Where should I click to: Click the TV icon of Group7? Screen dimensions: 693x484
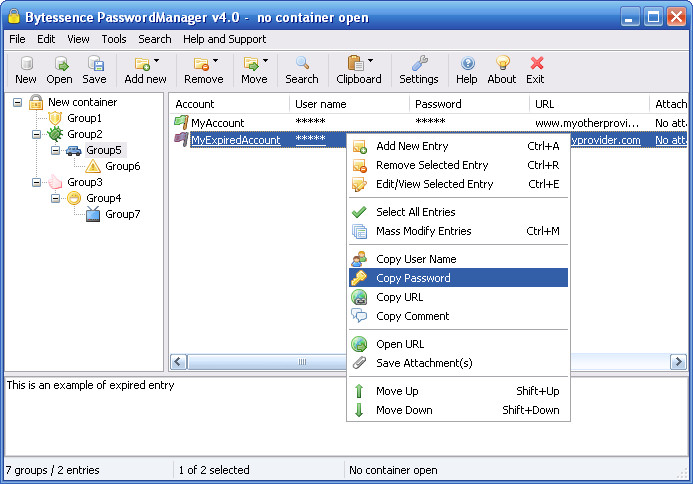pyautogui.click(x=93, y=214)
